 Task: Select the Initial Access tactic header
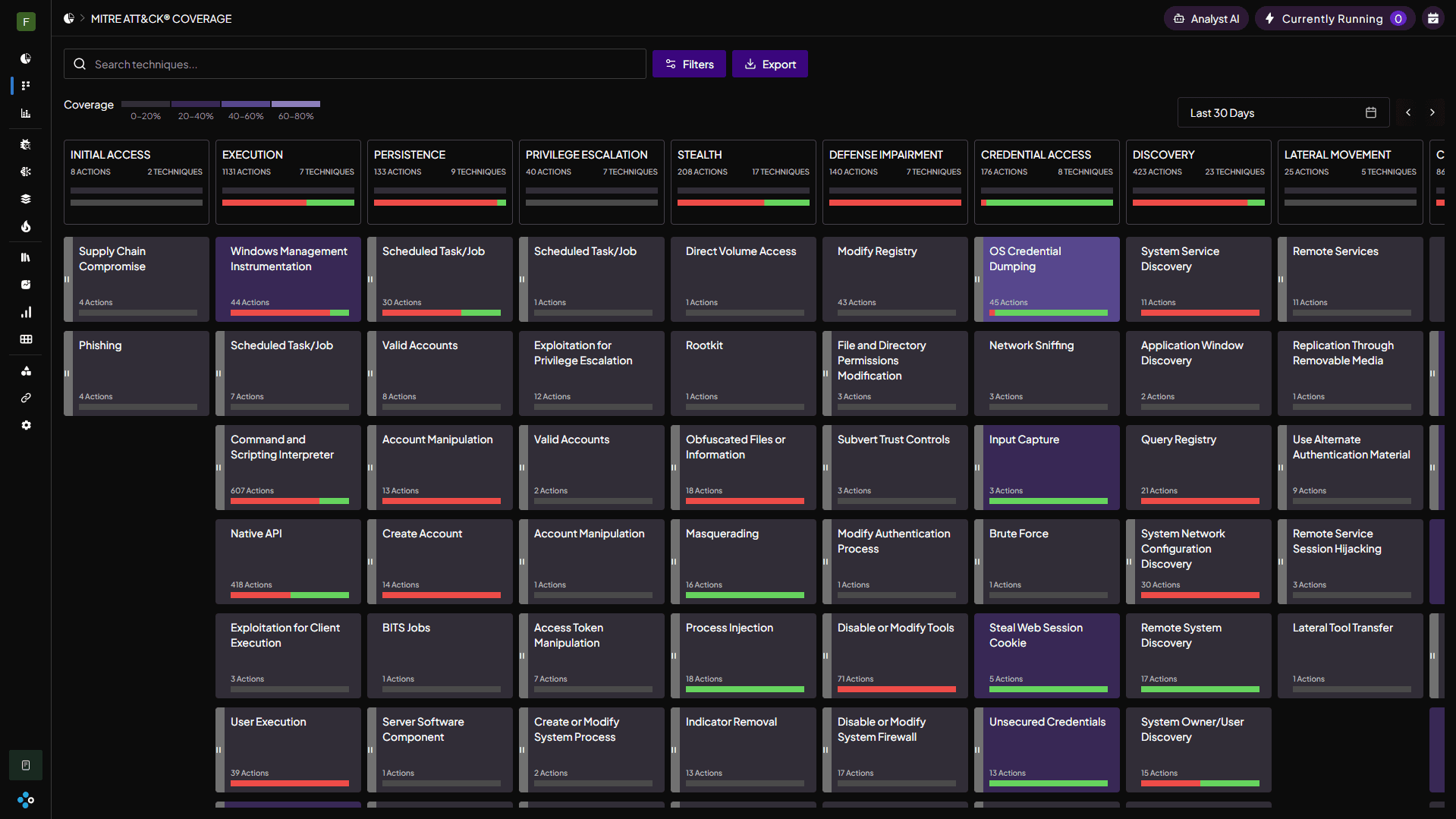coord(137,182)
